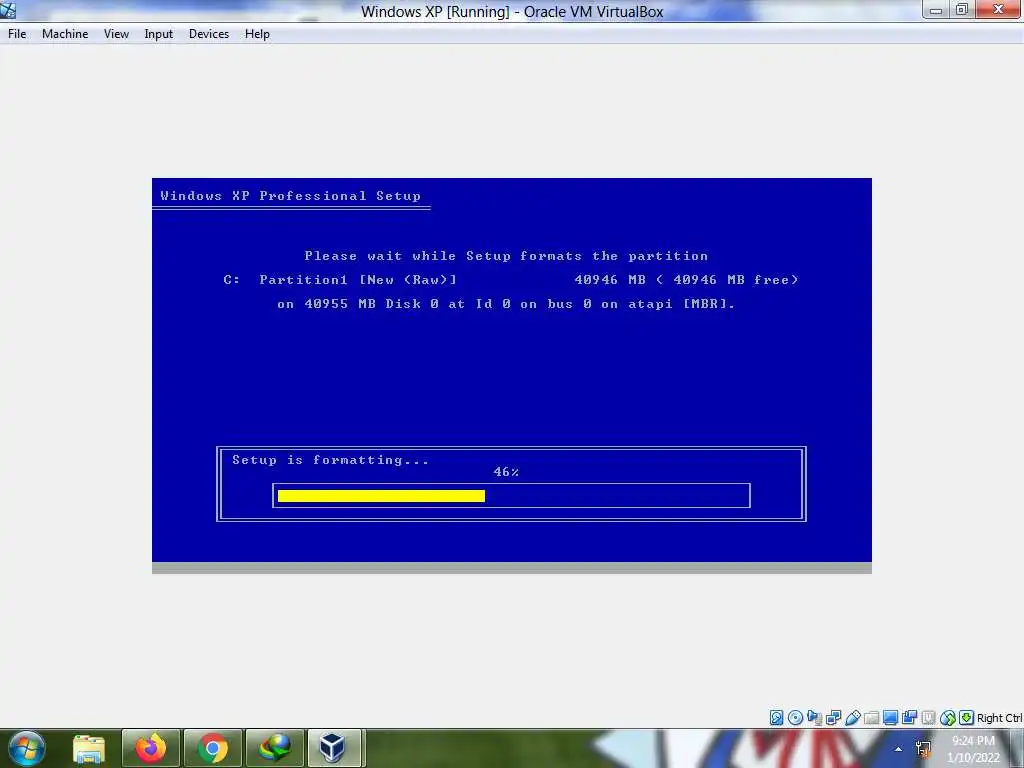Click the mouse integration status icon
This screenshot has height=768, width=1024.
[948, 718]
